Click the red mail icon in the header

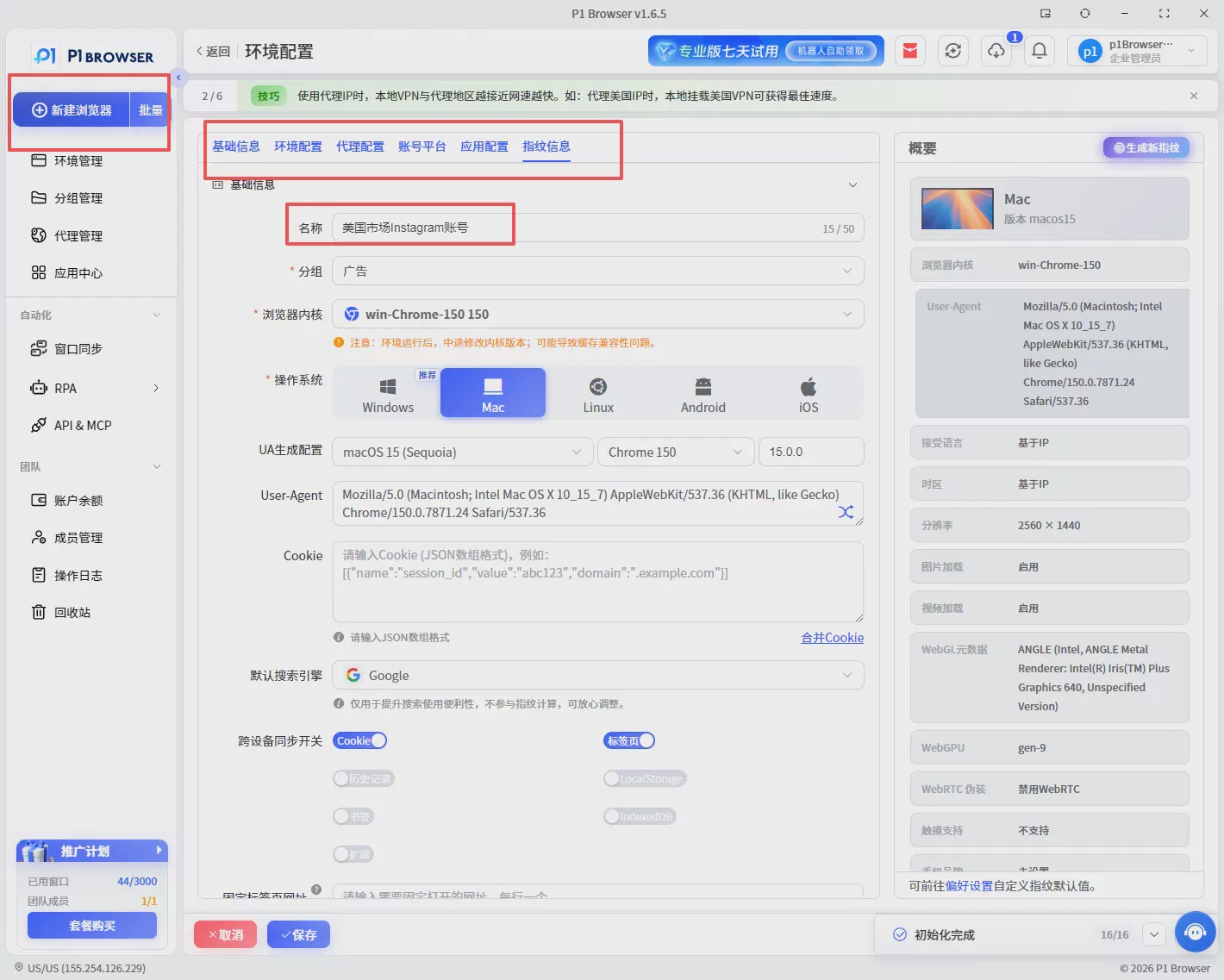coord(910,51)
